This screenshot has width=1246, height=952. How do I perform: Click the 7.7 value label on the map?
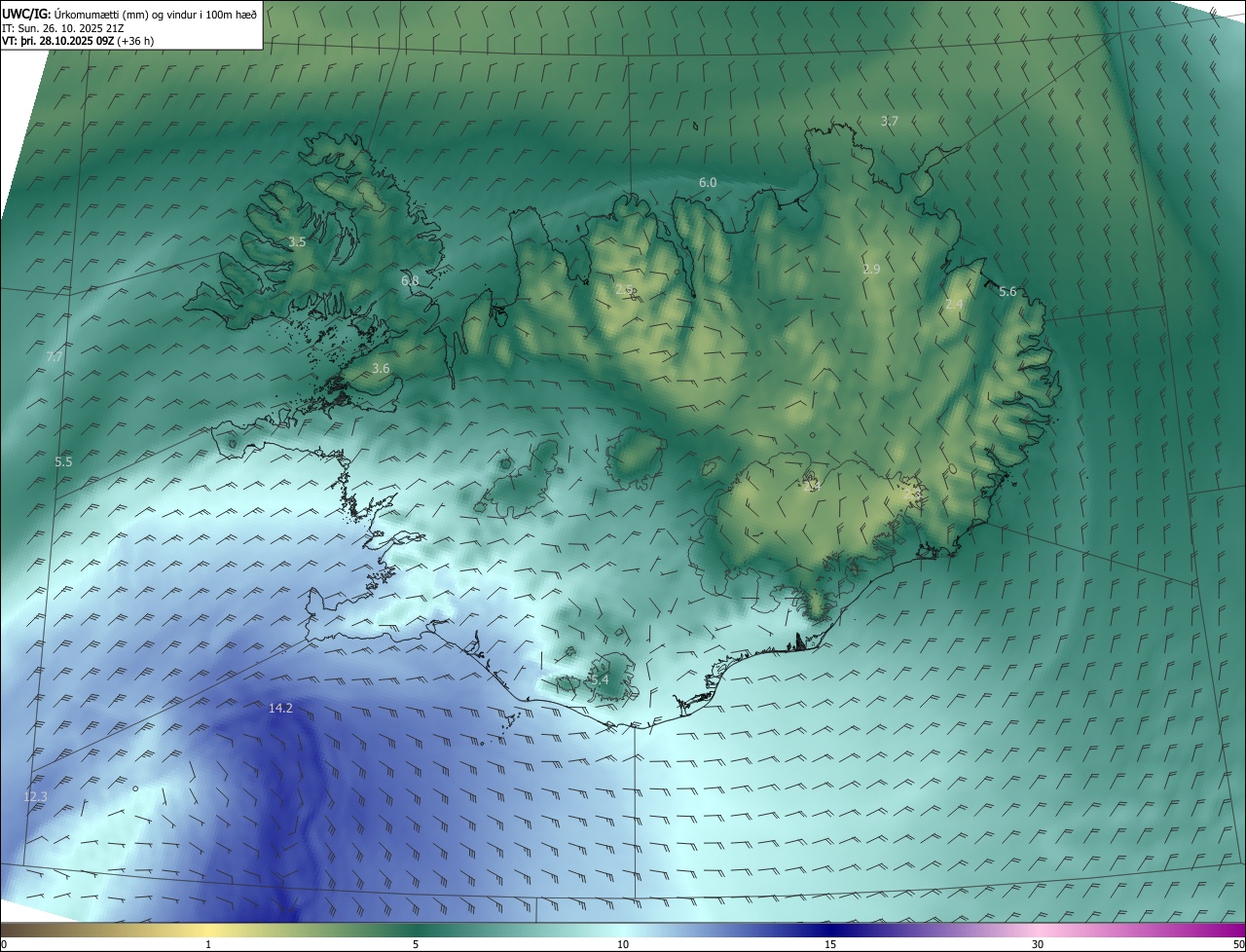pos(55,357)
